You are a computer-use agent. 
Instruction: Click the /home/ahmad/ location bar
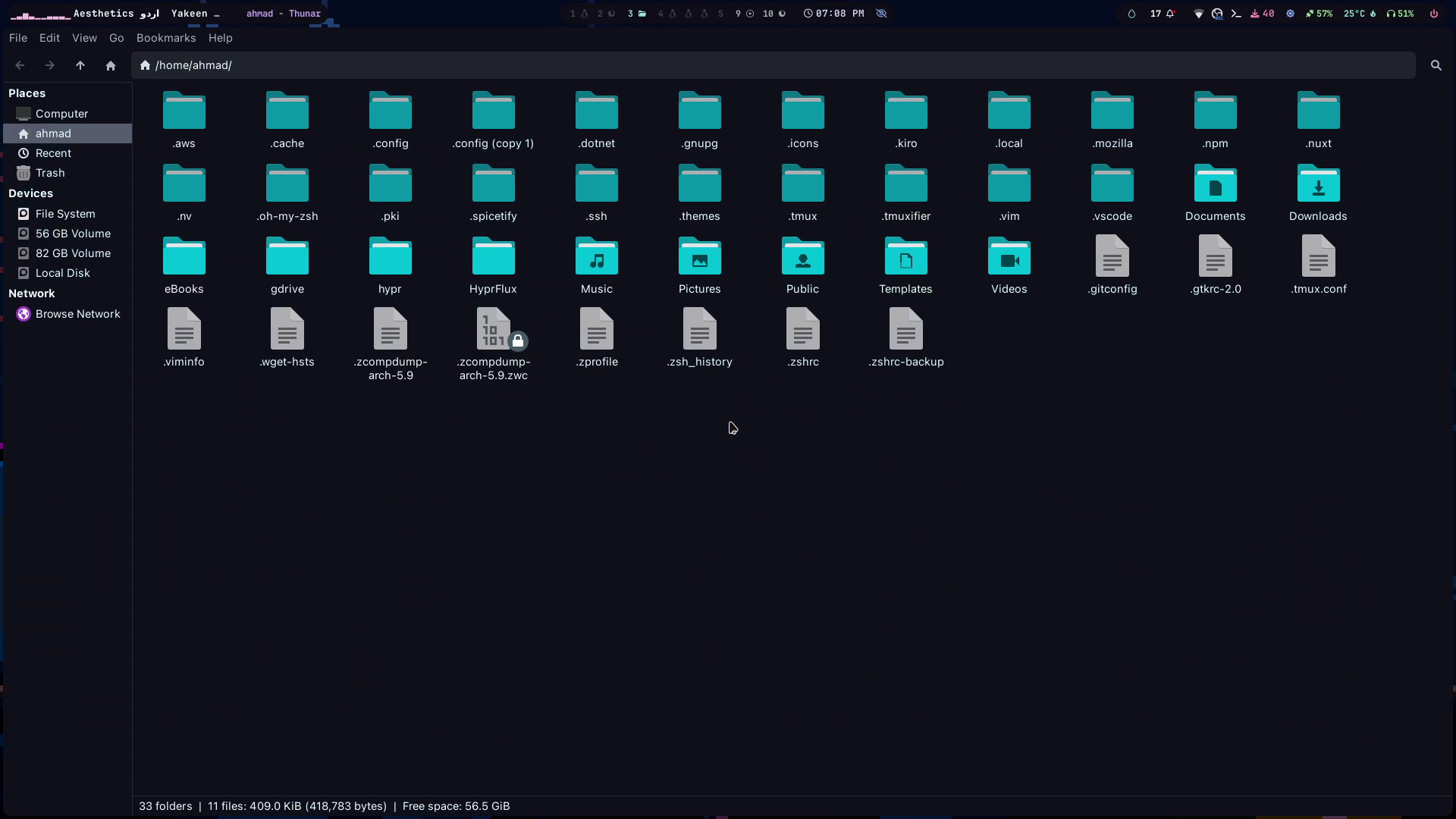point(773,65)
